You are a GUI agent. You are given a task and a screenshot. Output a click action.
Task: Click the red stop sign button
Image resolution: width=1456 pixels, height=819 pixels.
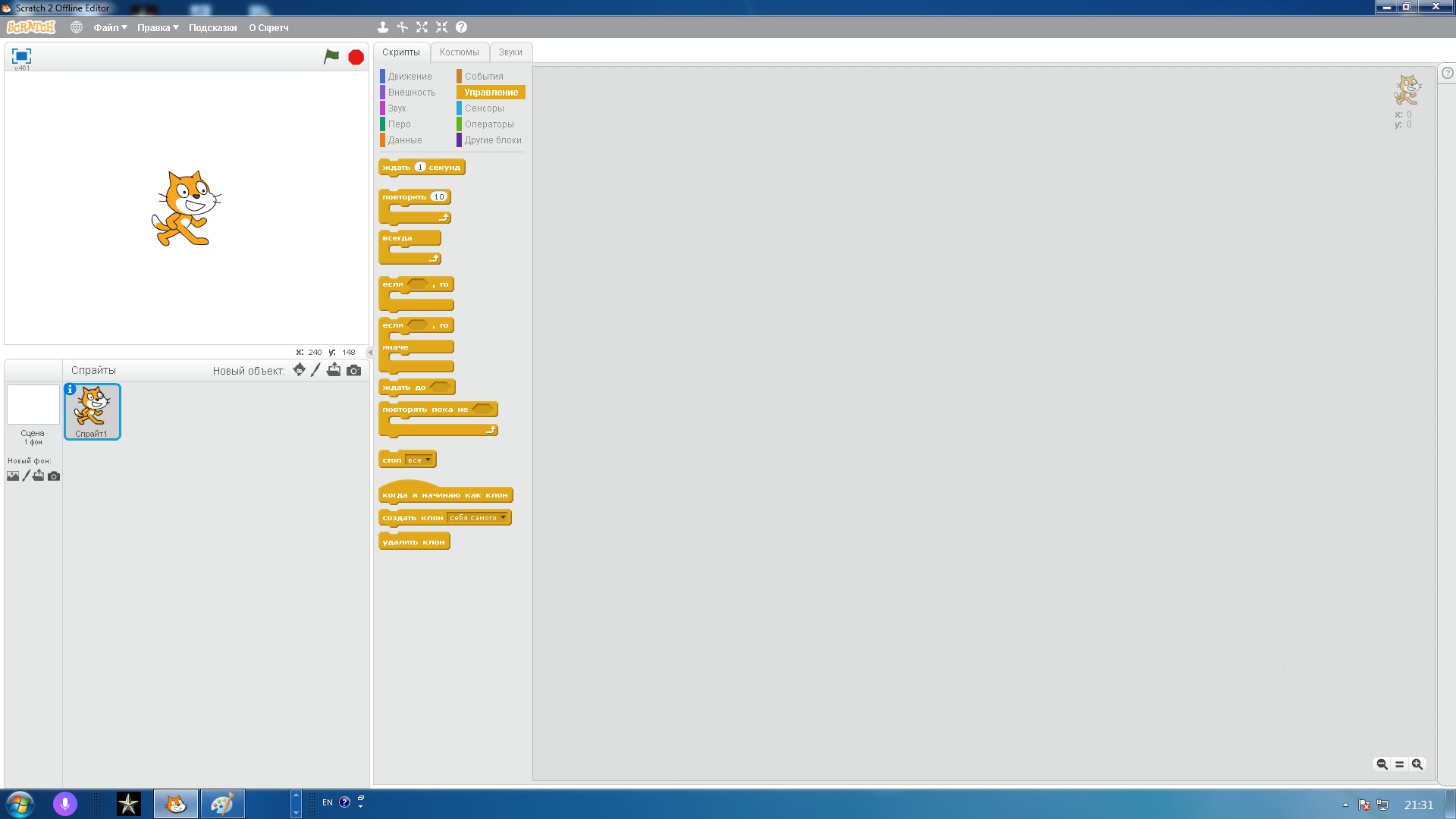coord(356,57)
